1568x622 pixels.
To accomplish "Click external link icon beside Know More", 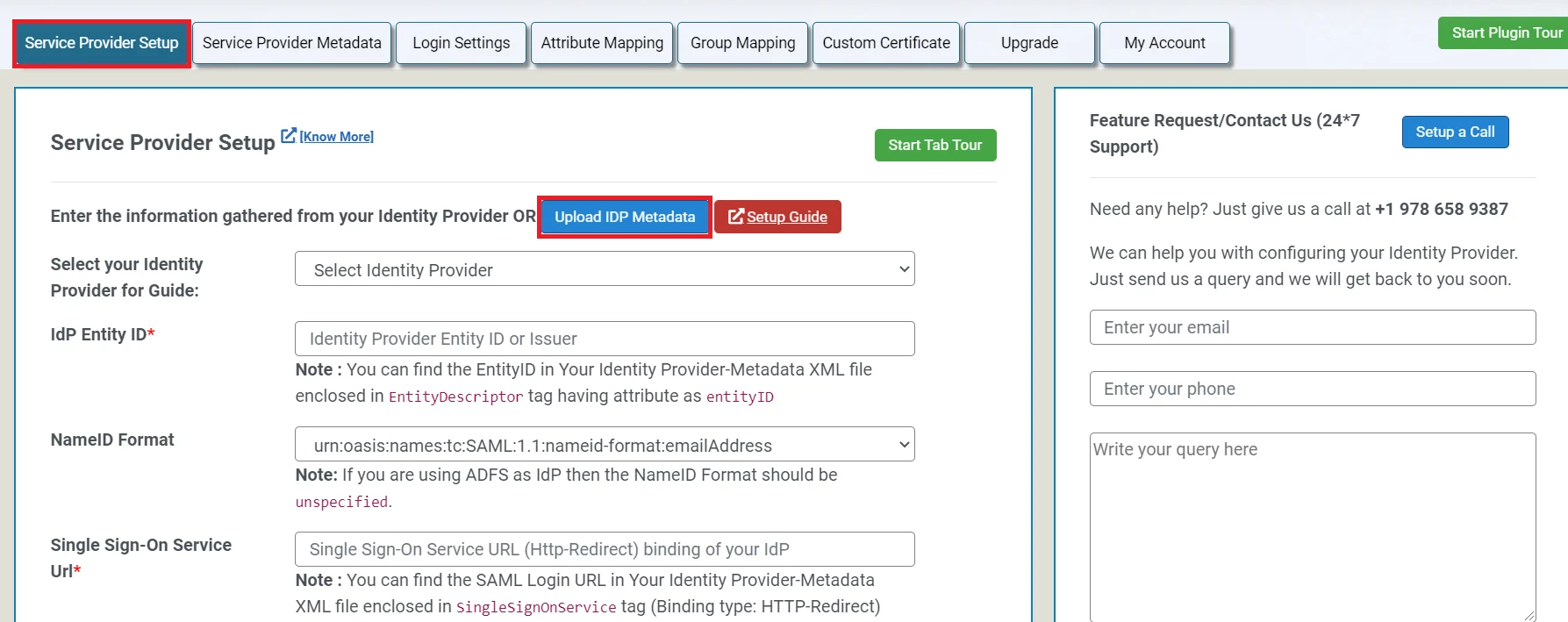I will coord(288,136).
